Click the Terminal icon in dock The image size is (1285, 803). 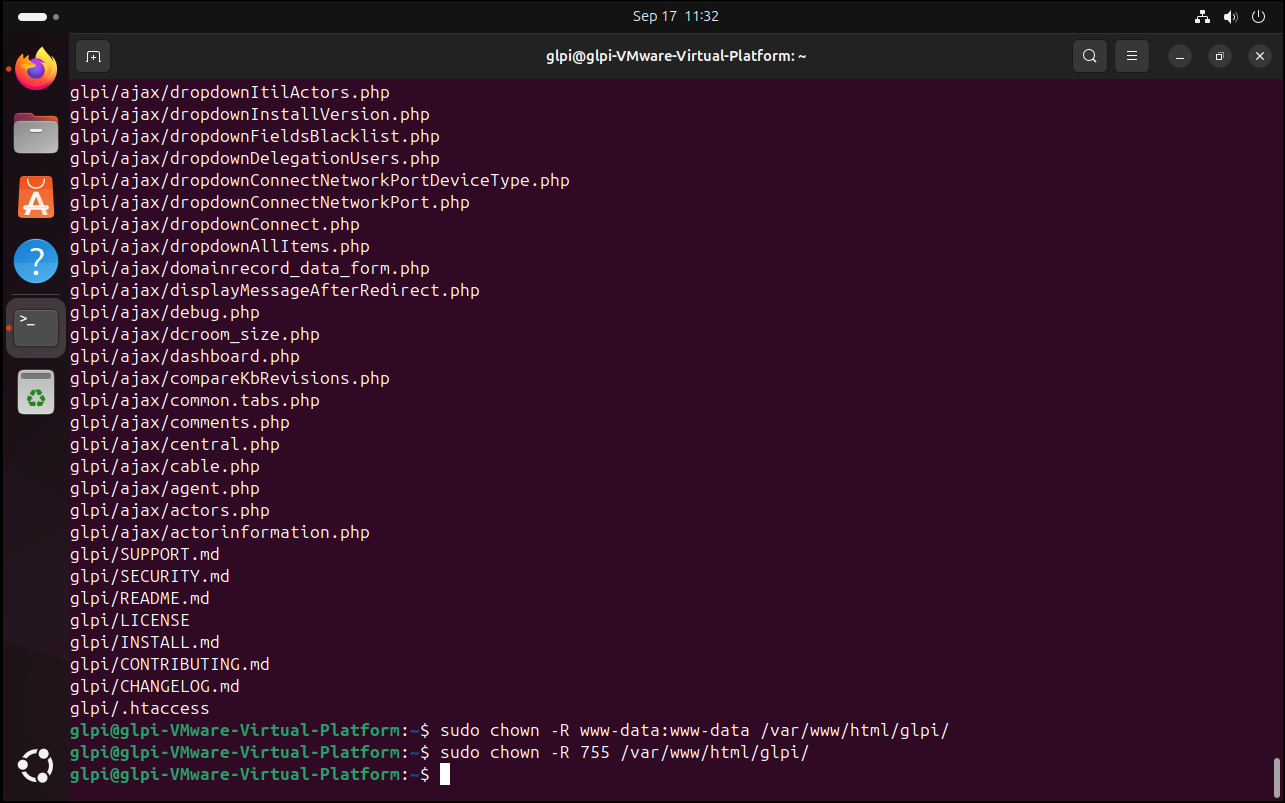click(36, 327)
